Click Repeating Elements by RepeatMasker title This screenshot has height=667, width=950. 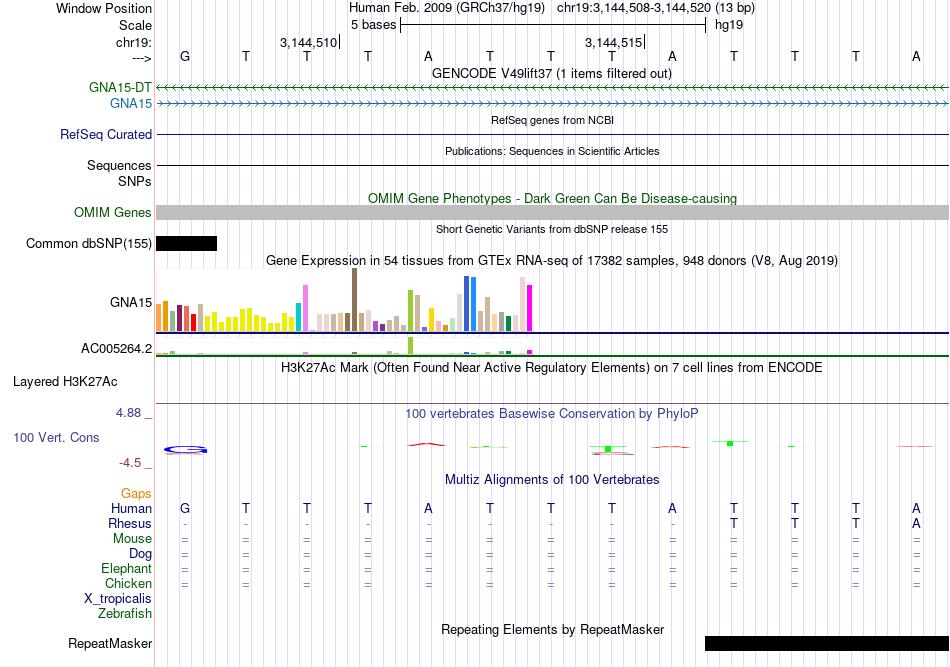point(553,629)
